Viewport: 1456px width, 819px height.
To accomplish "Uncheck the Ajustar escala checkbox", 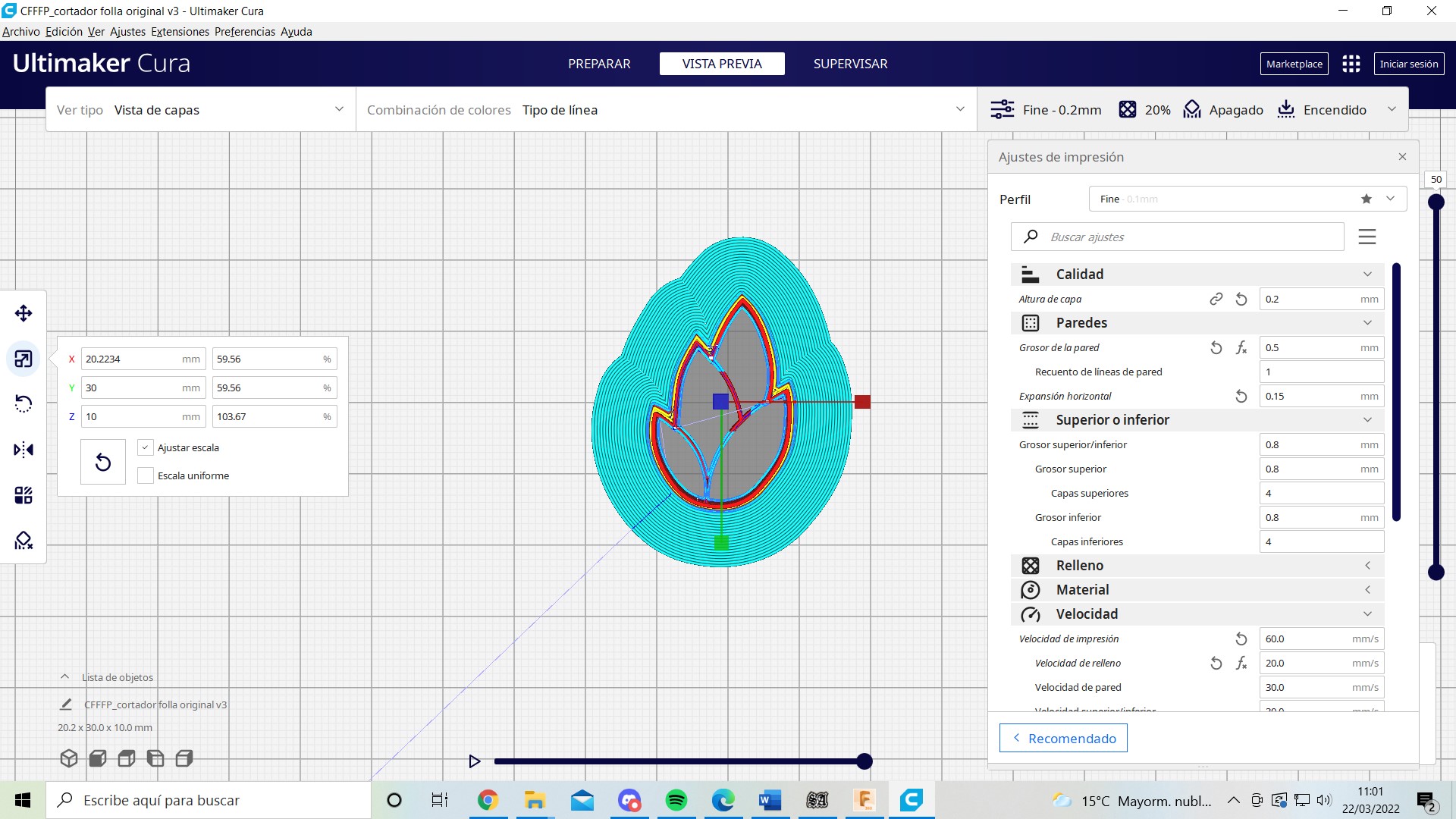I will pyautogui.click(x=146, y=447).
